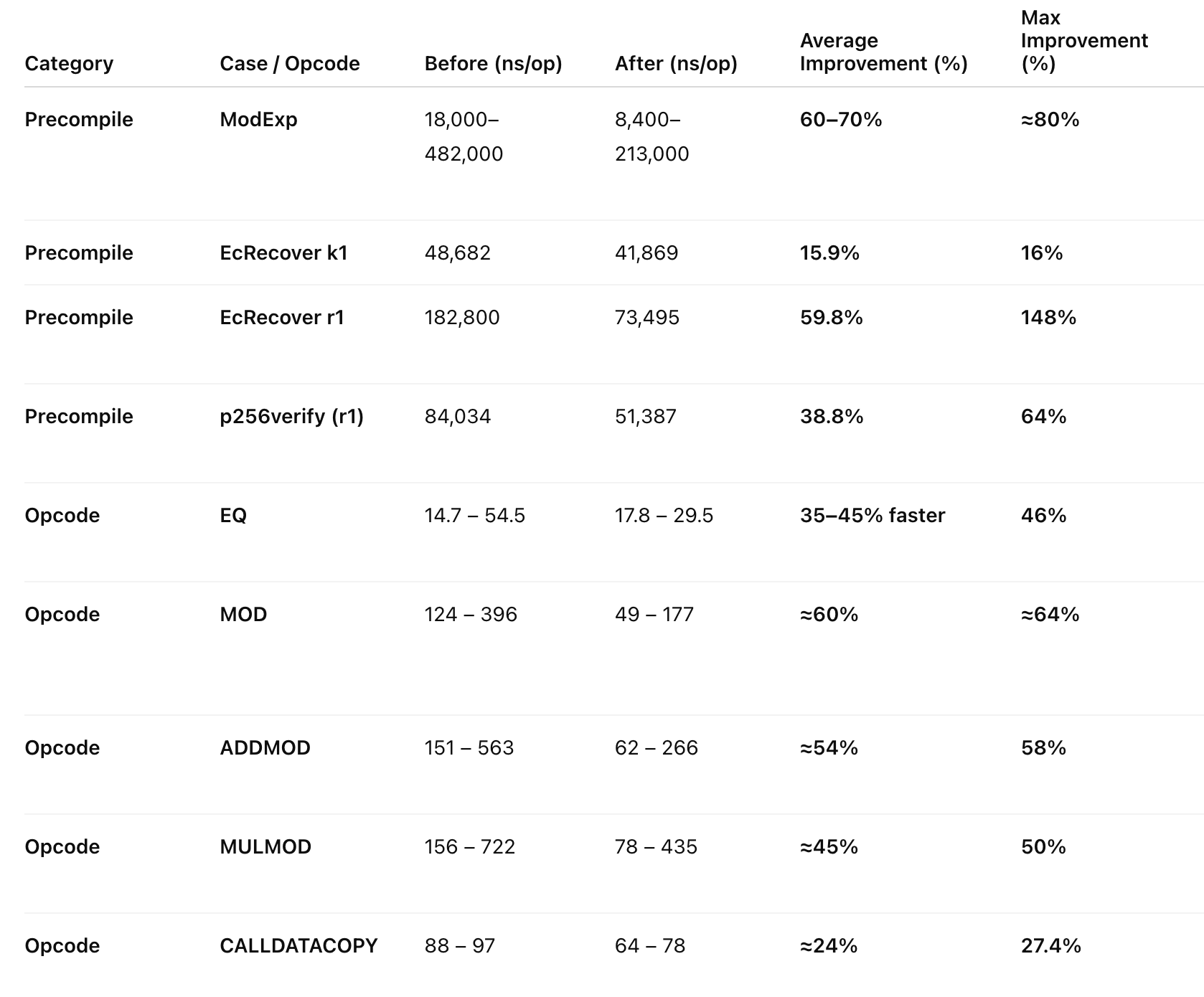The image size is (1204, 997).
Task: Select the ModExp cell
Action: tap(258, 120)
